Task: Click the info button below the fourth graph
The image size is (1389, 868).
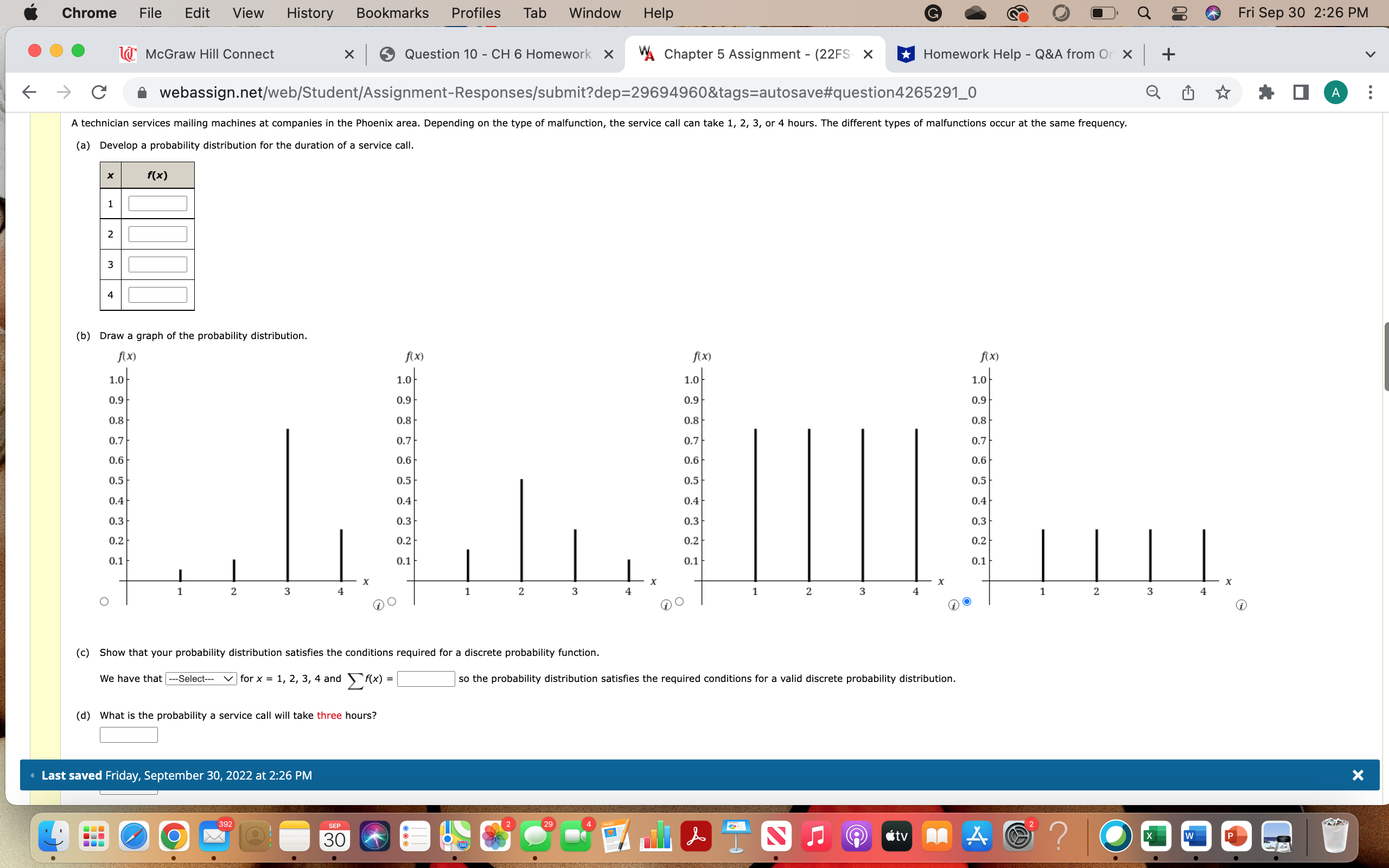Action: [x=1241, y=604]
